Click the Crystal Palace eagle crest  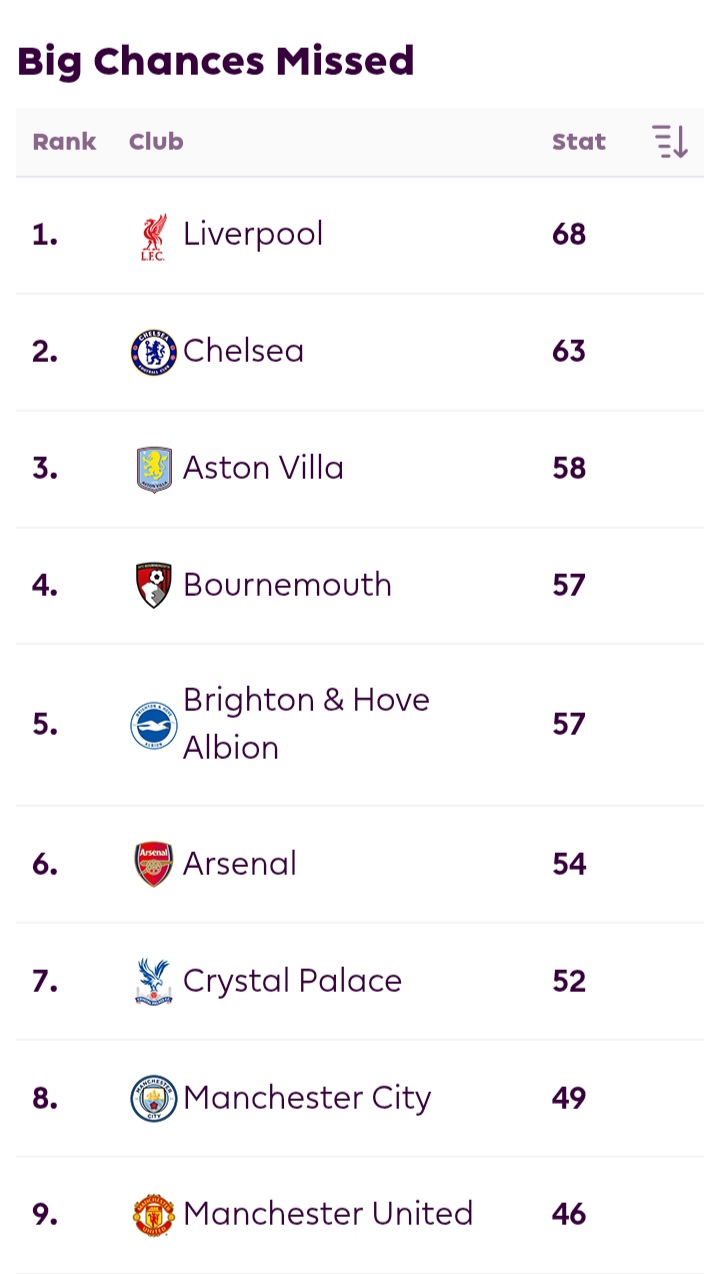coord(154,982)
